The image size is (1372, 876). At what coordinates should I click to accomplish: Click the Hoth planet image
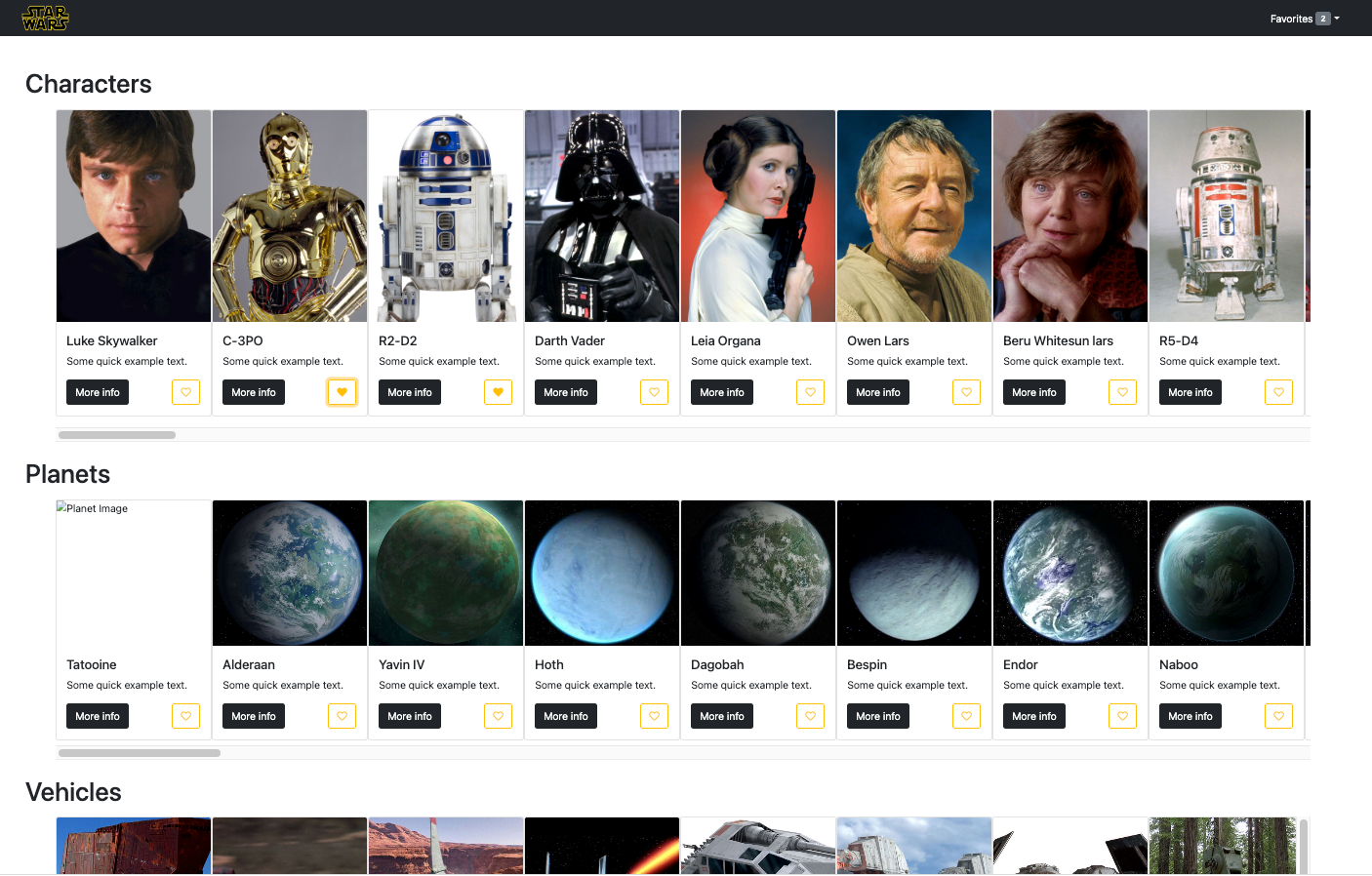[x=602, y=573]
